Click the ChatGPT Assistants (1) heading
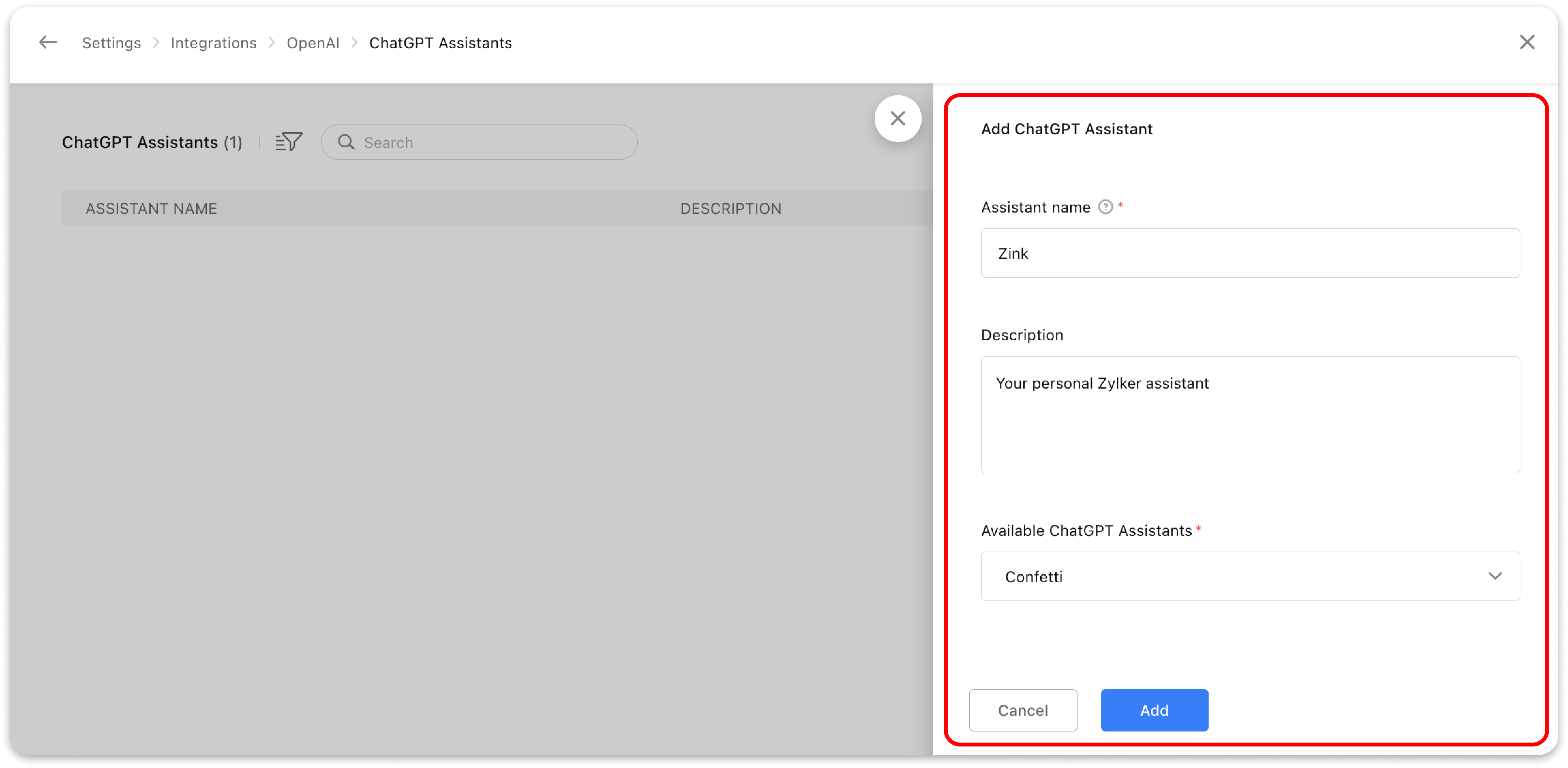 click(152, 142)
